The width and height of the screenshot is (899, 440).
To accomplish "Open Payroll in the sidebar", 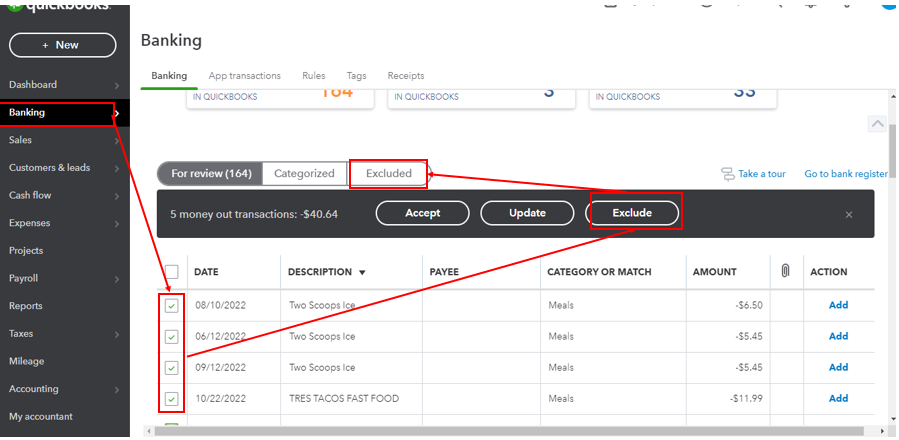I will pos(23,278).
